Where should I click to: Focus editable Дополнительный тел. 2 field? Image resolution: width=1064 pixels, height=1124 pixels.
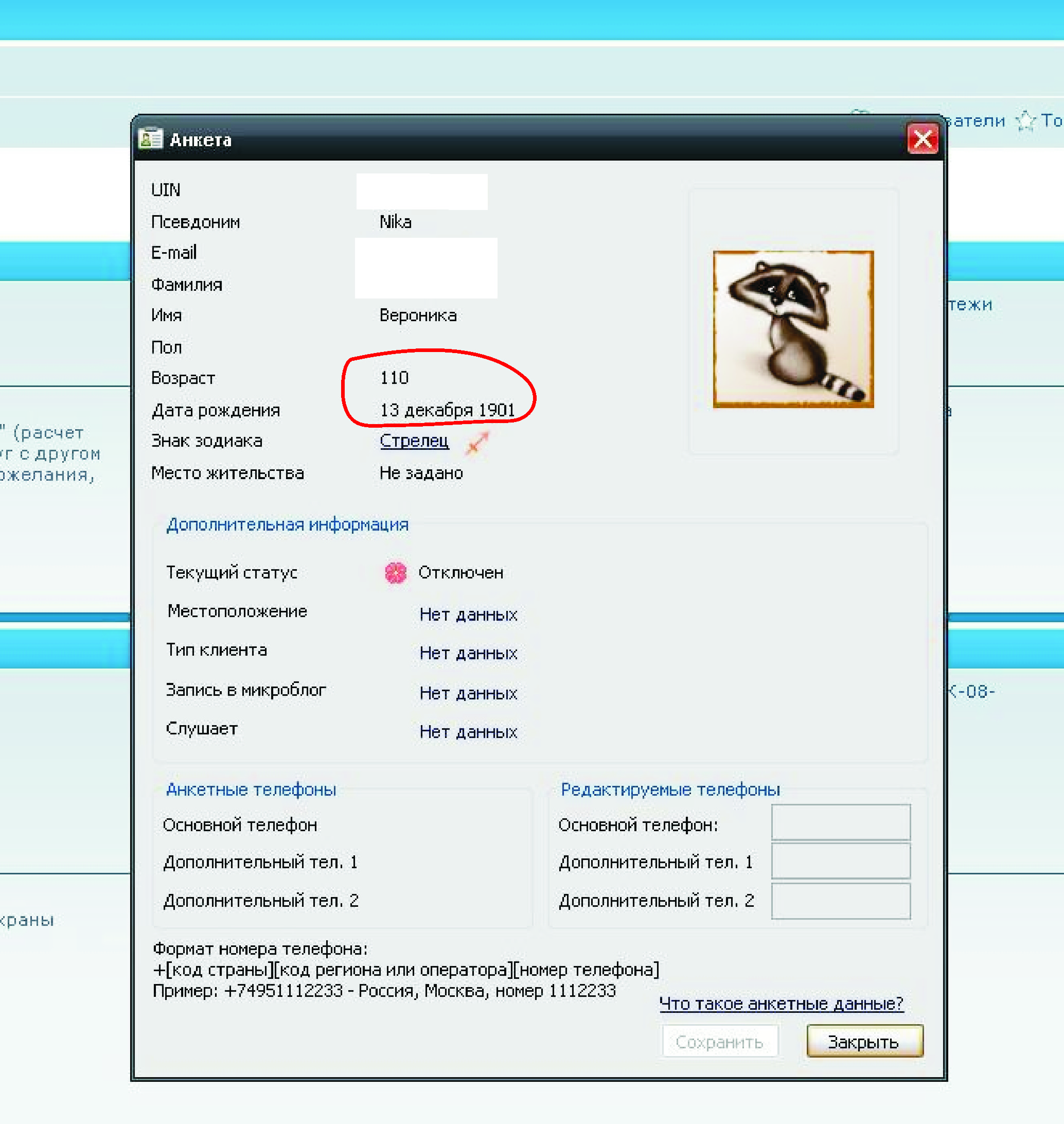pyautogui.click(x=841, y=901)
